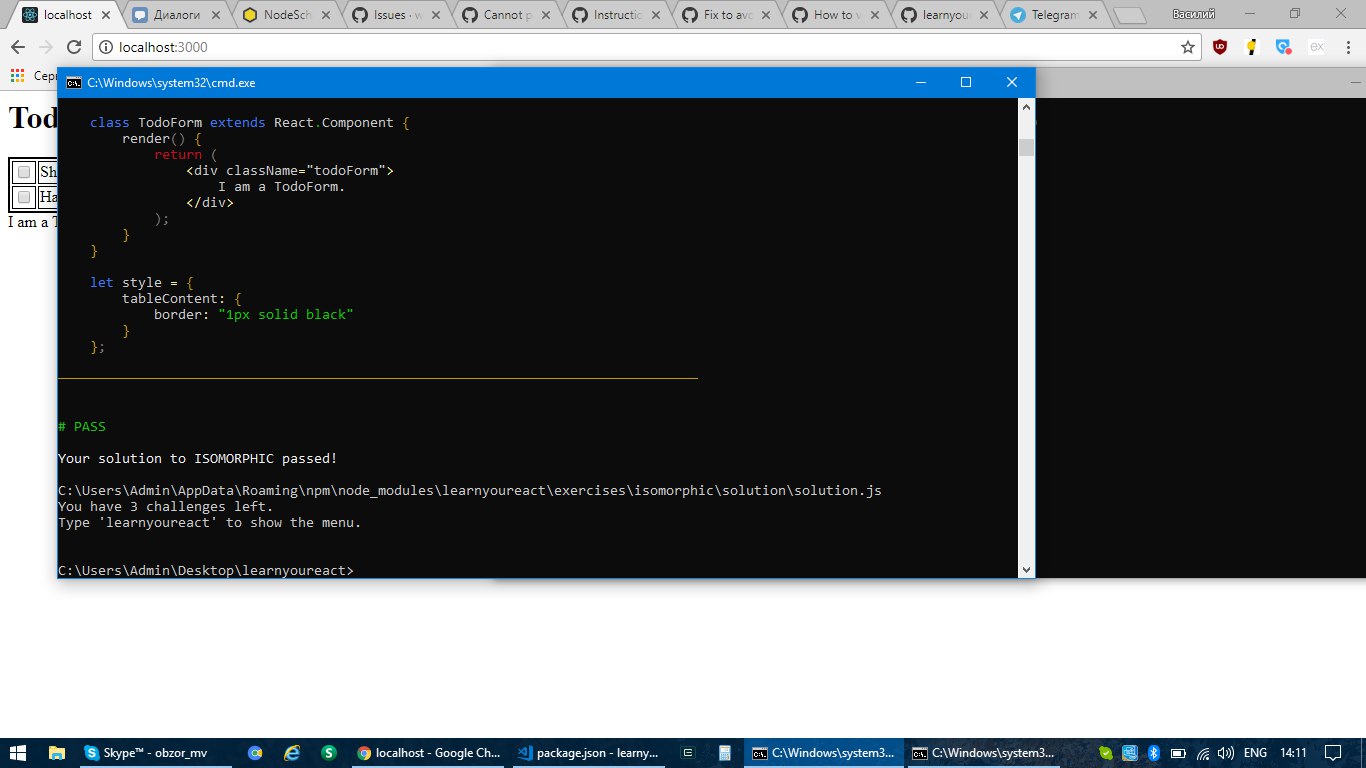Click the greyed 'ex' extension icon
The width and height of the screenshot is (1366, 768).
[x=1316, y=47]
